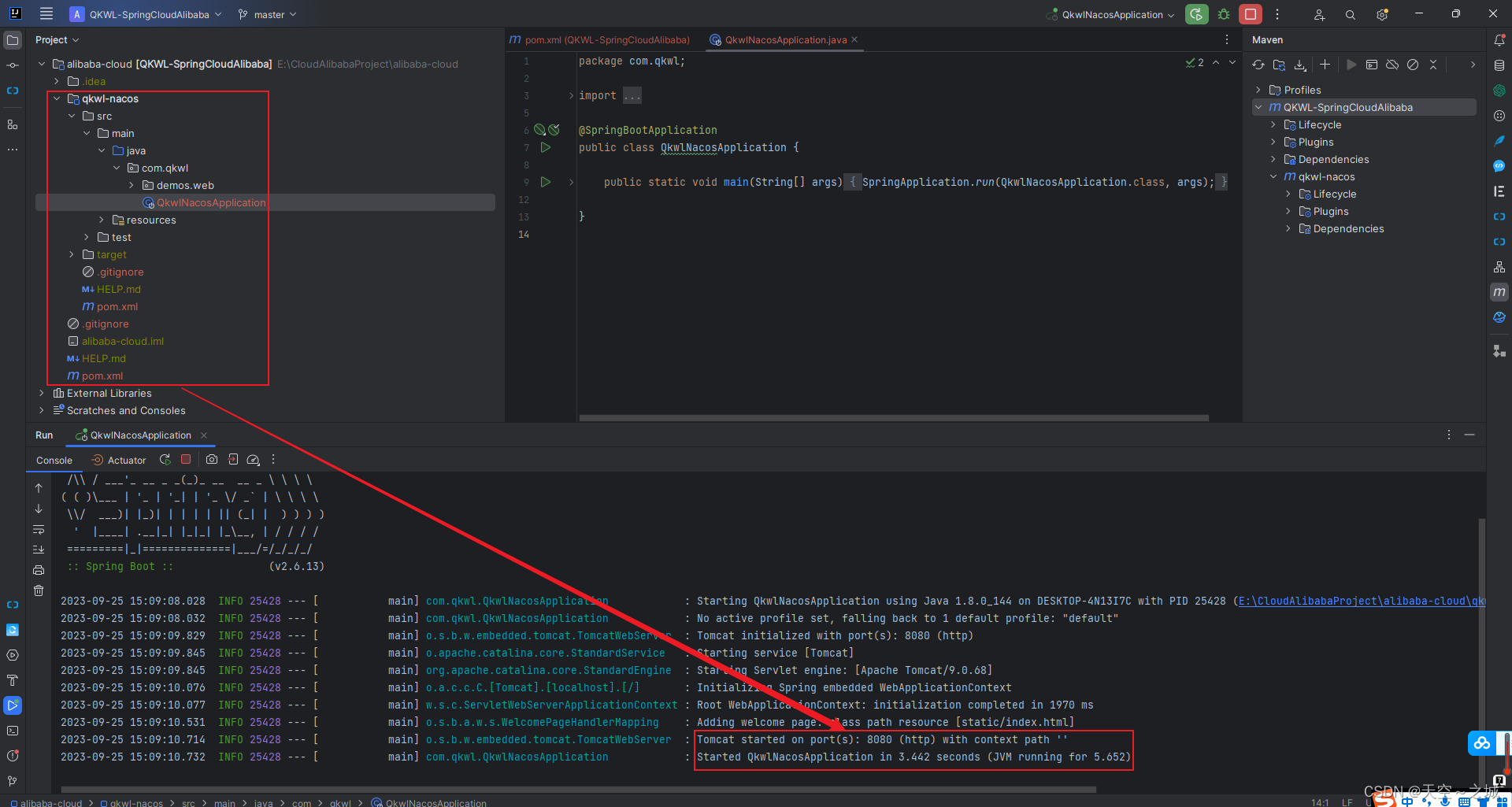Viewport: 1512px width, 807px height.
Task: Open the Git tool window at bottom left
Action: (13, 781)
